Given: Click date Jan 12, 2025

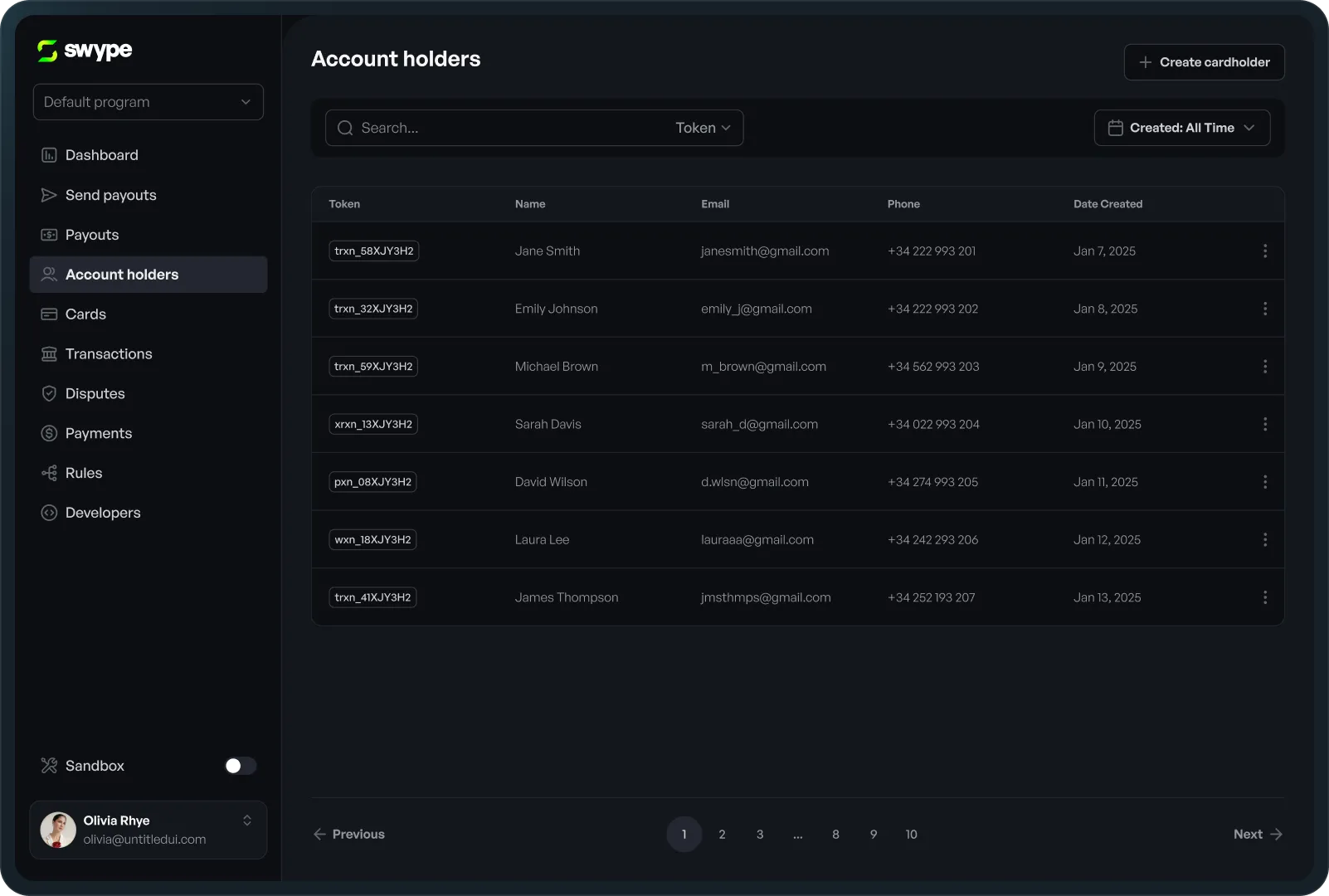Looking at the screenshot, I should (x=1107, y=539).
